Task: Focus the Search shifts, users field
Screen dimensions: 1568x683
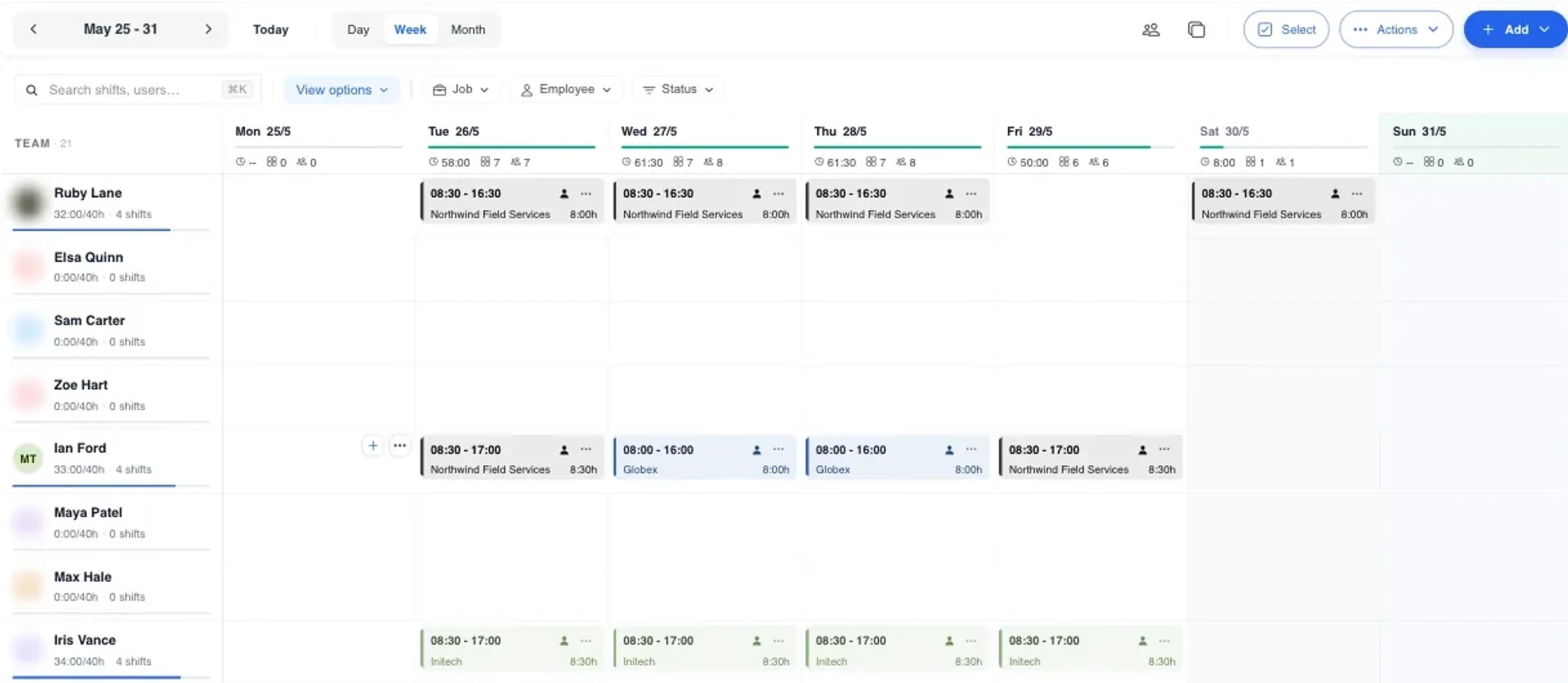Action: 138,90
